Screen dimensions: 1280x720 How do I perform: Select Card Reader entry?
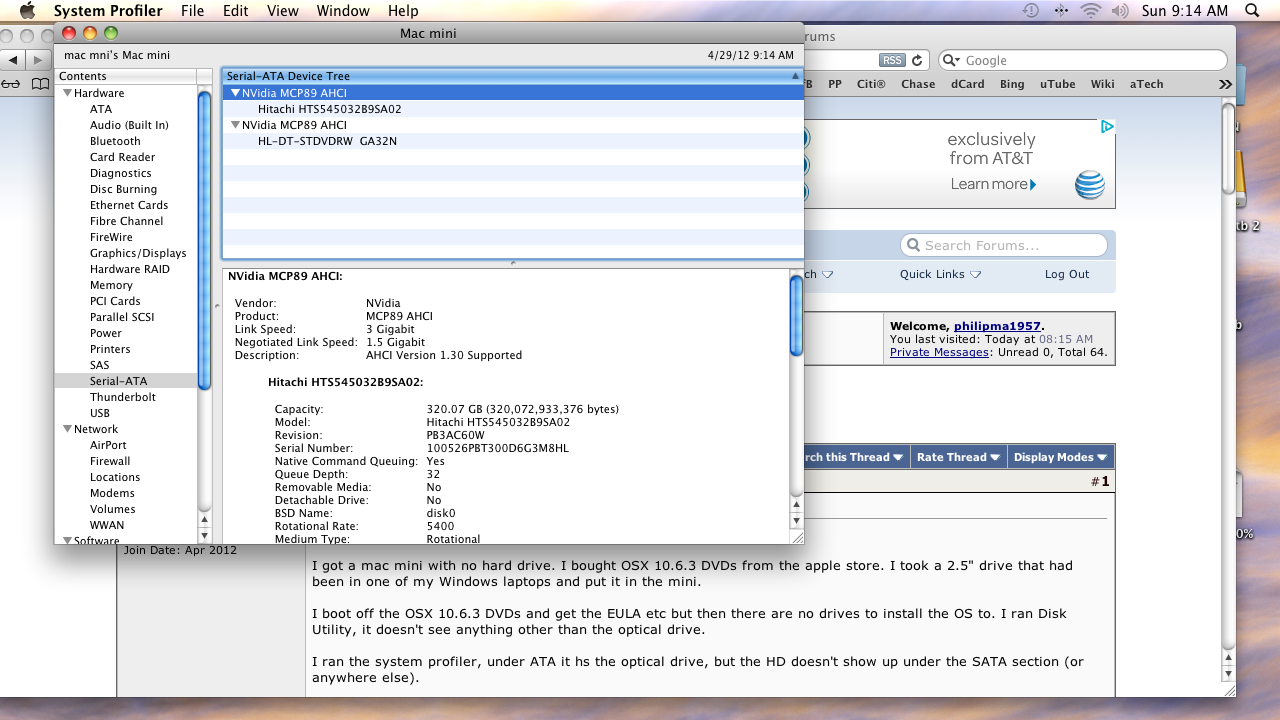pyautogui.click(x=122, y=157)
